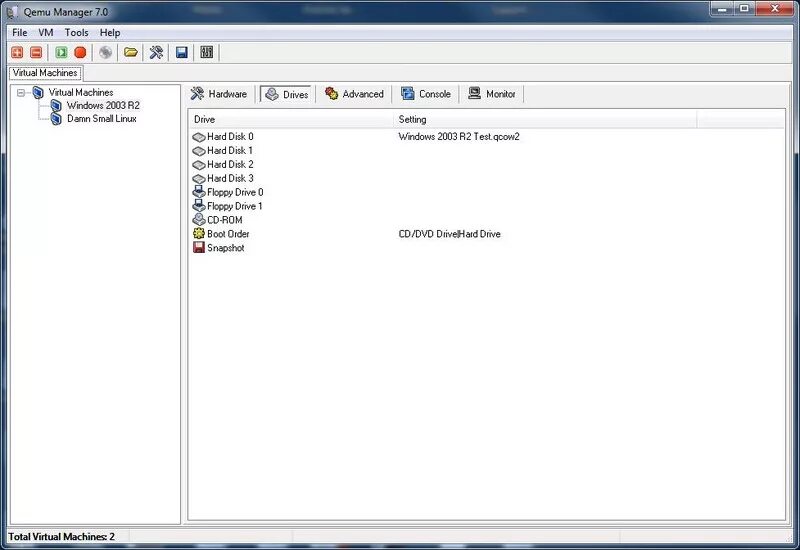Click the Windows 2003 R2 Test.qcow2 setting
This screenshot has height=550, width=800.
coord(459,137)
